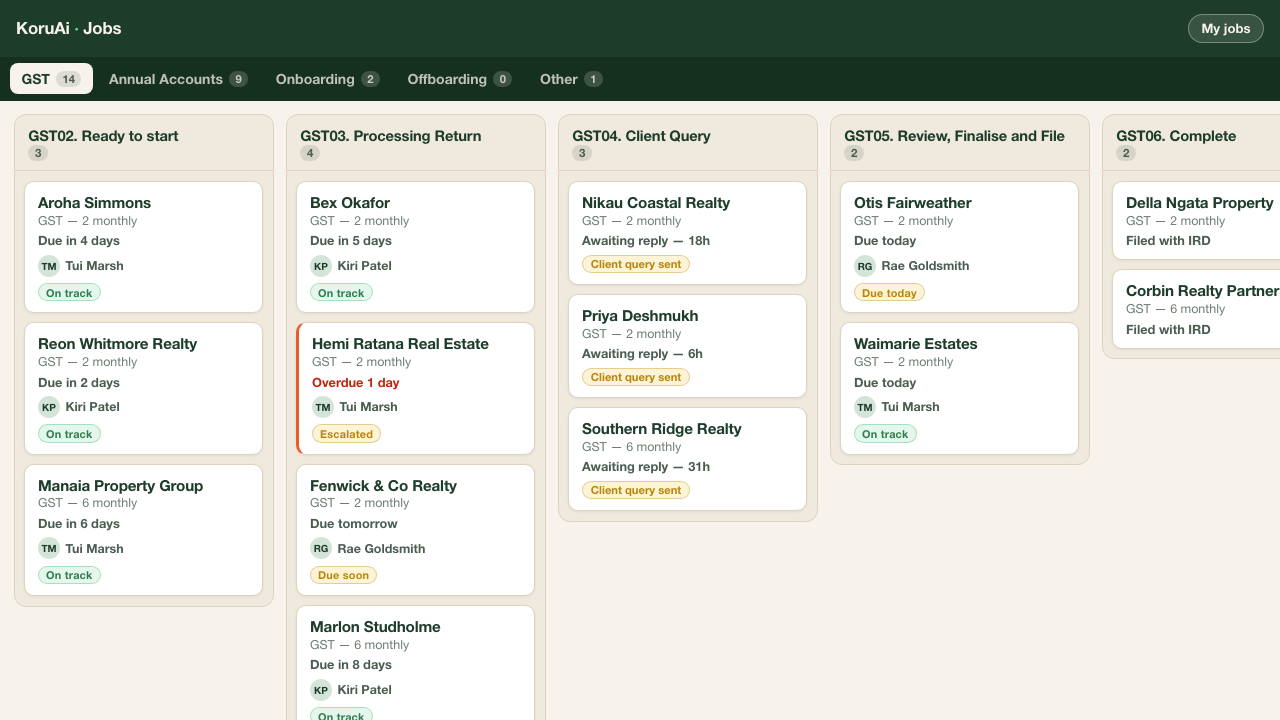Open the Fenwick & Co Realty card
The image size is (1280, 720).
pyautogui.click(x=416, y=530)
